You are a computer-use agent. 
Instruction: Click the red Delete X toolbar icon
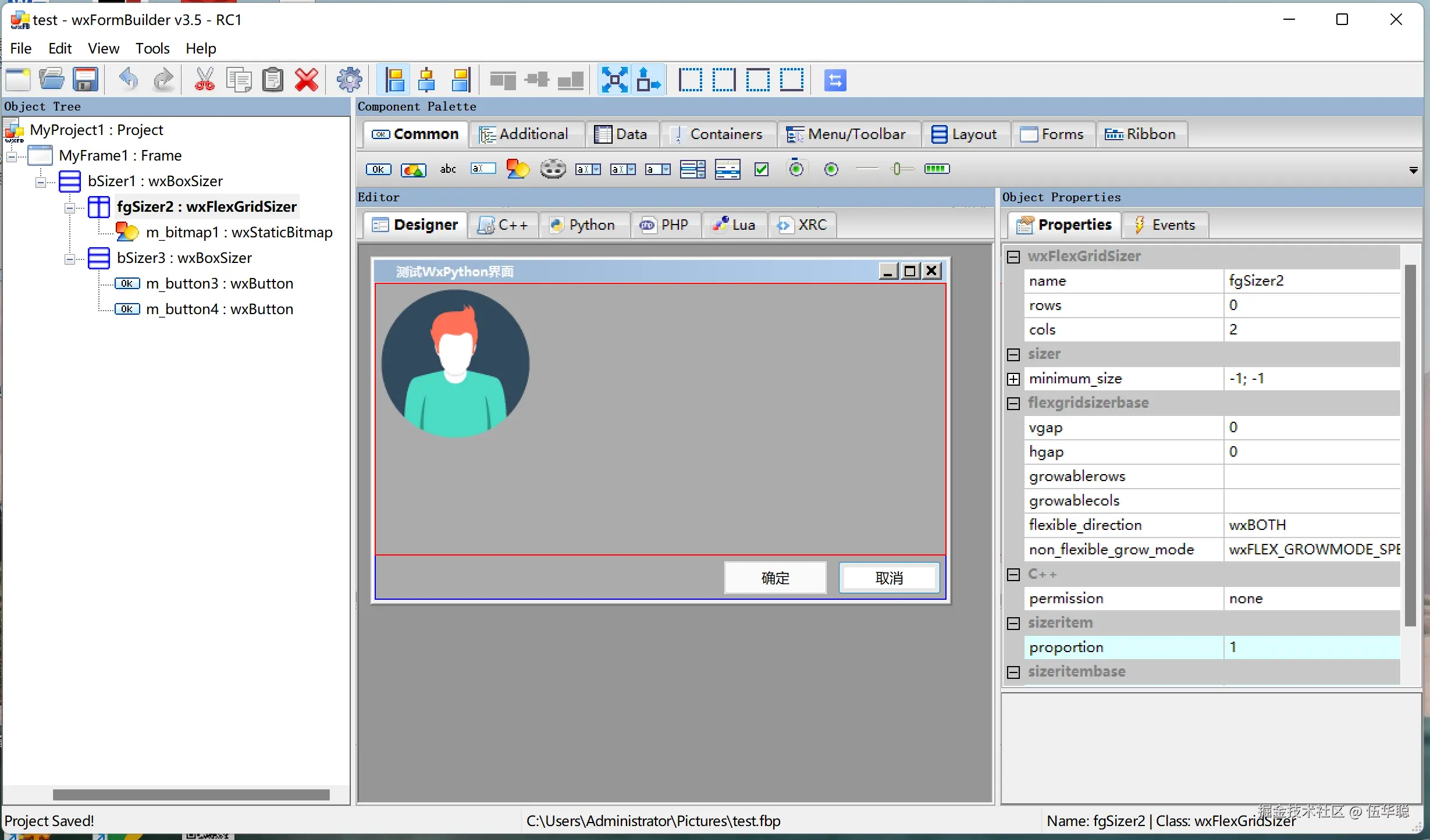(307, 80)
